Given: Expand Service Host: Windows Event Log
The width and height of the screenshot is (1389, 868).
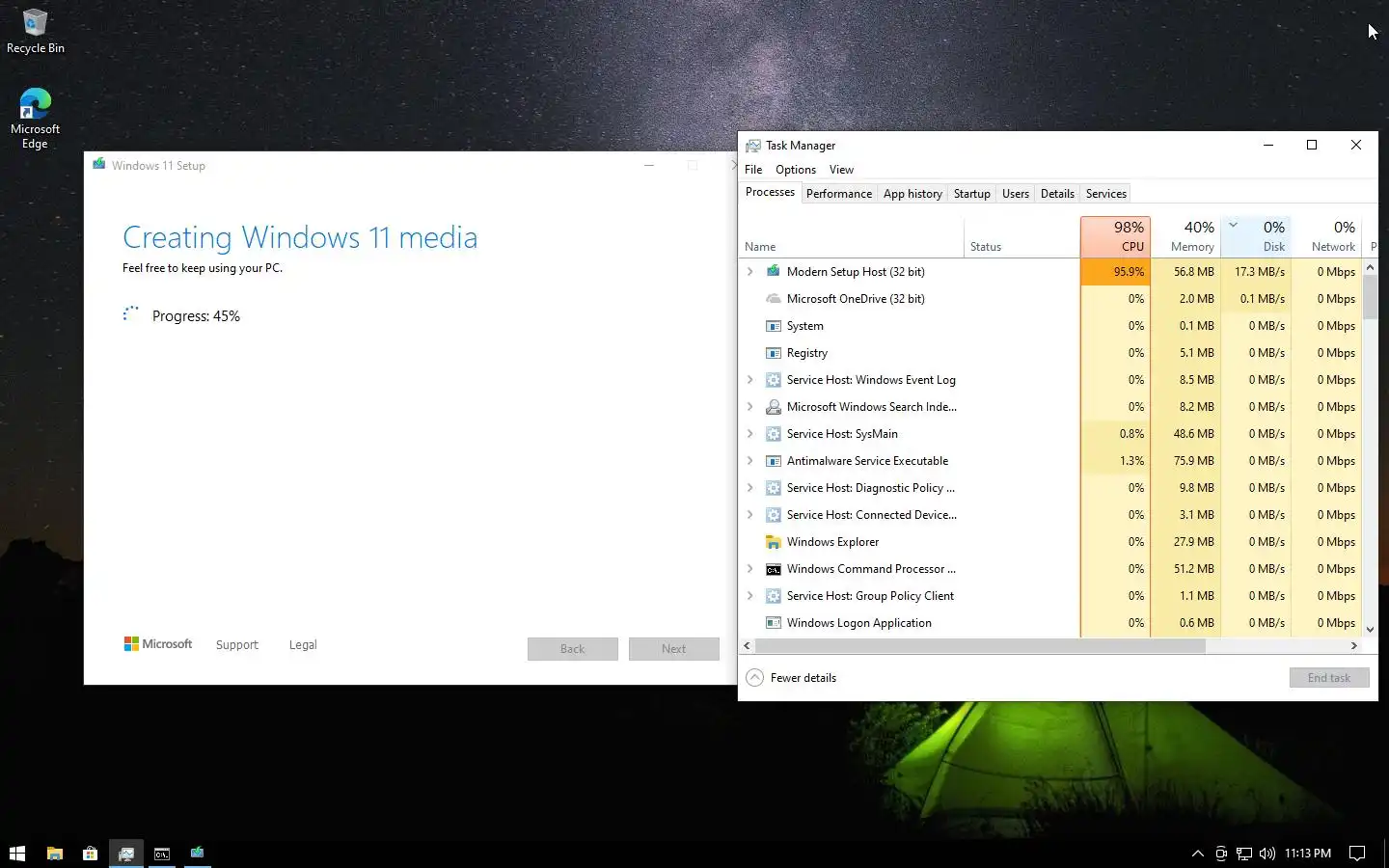Looking at the screenshot, I should [x=750, y=380].
